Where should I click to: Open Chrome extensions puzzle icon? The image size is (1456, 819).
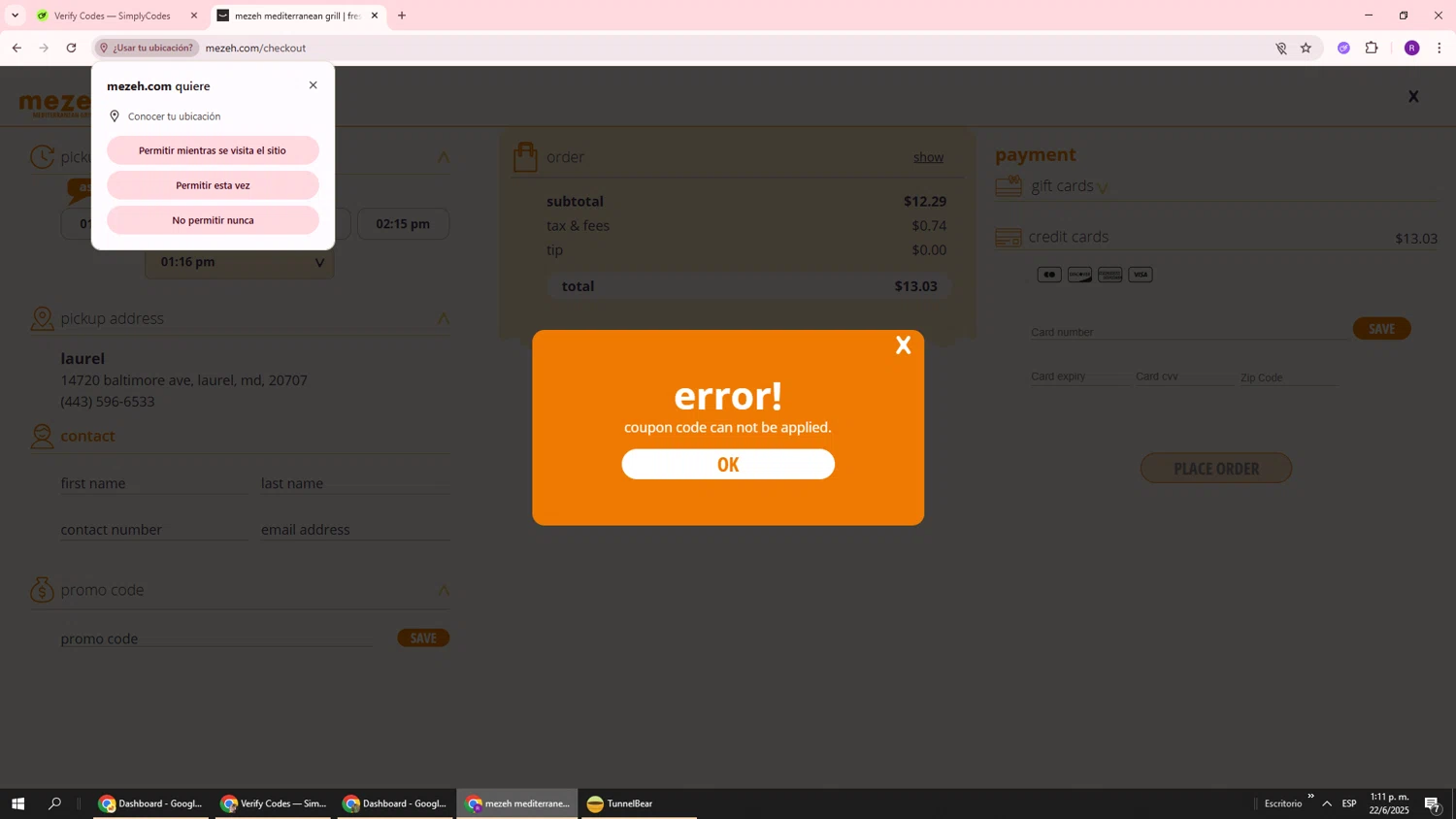[1372, 48]
